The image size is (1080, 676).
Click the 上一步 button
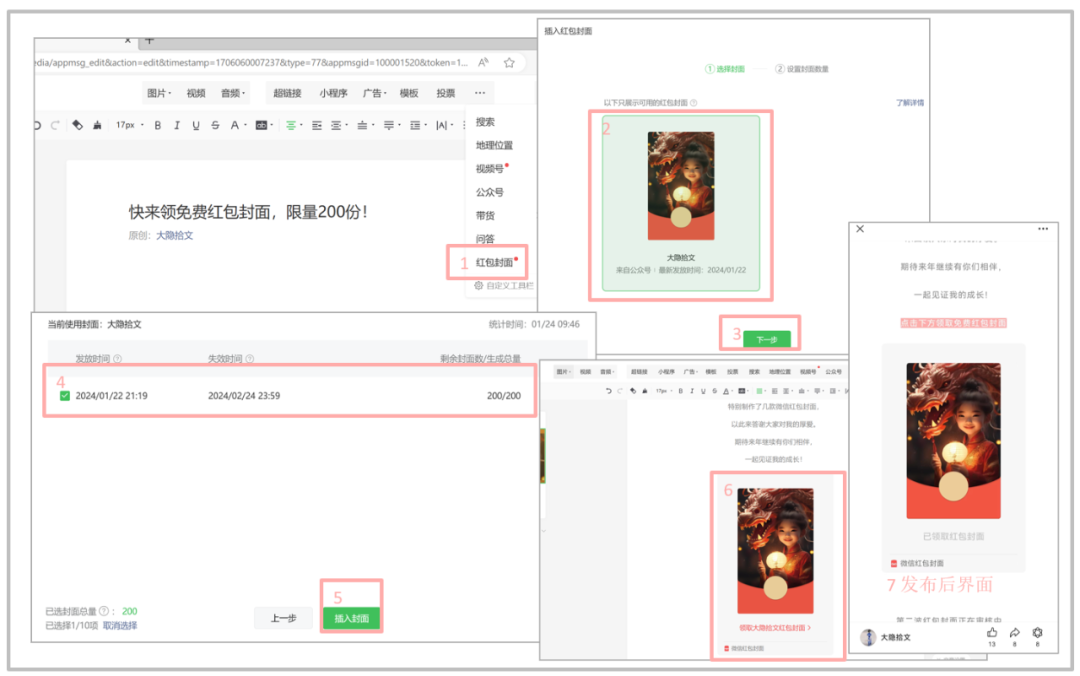(x=283, y=618)
